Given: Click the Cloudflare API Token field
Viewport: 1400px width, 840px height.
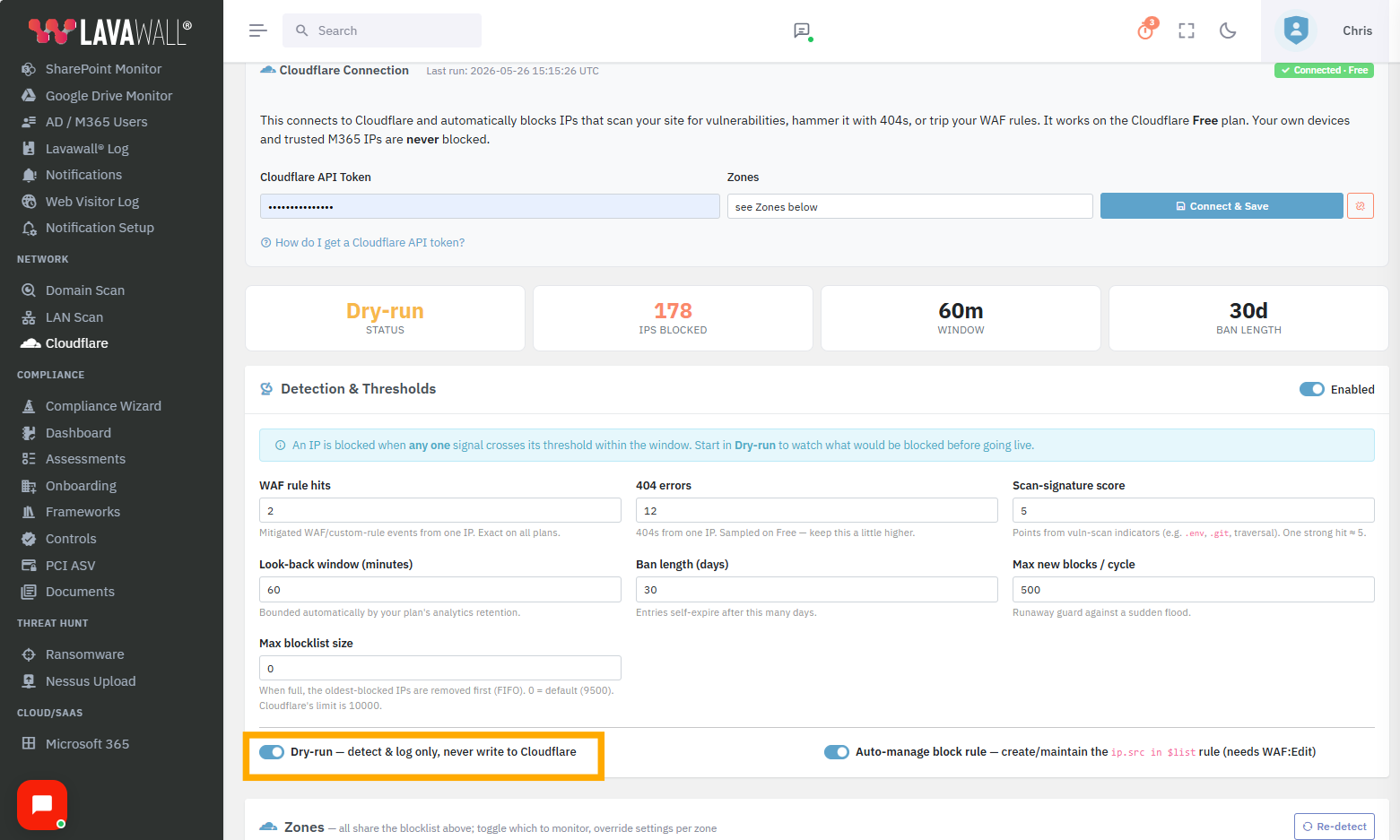Looking at the screenshot, I should click(490, 206).
